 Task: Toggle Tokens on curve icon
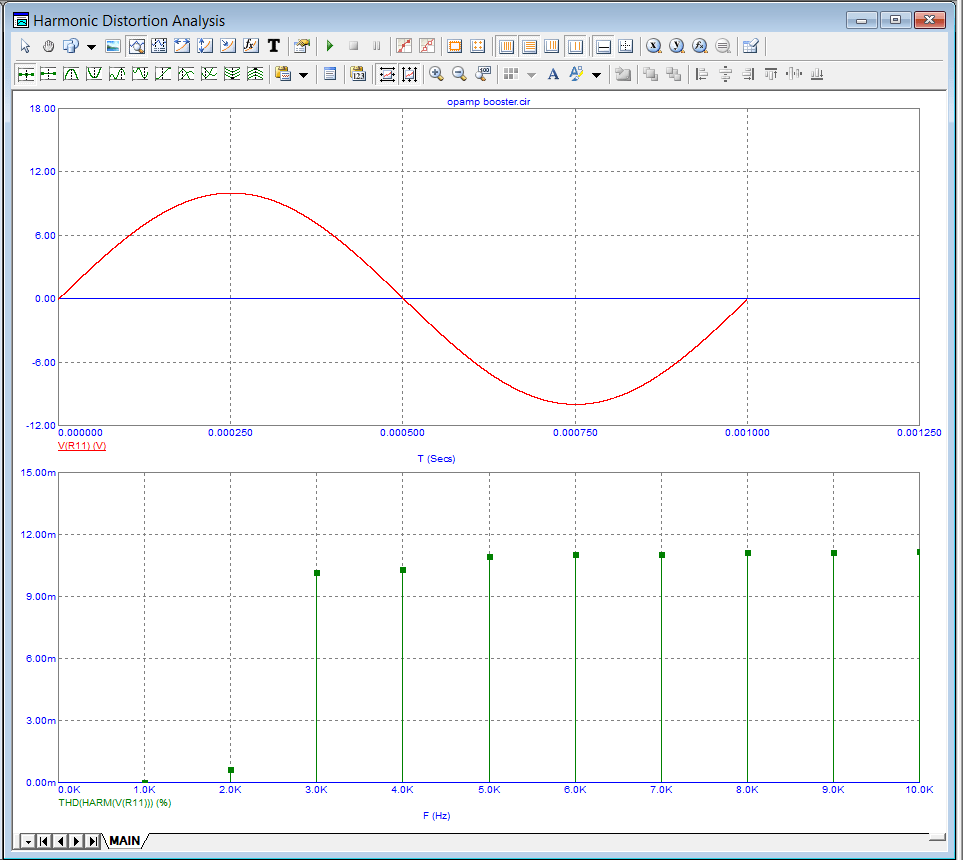click(x=427, y=46)
